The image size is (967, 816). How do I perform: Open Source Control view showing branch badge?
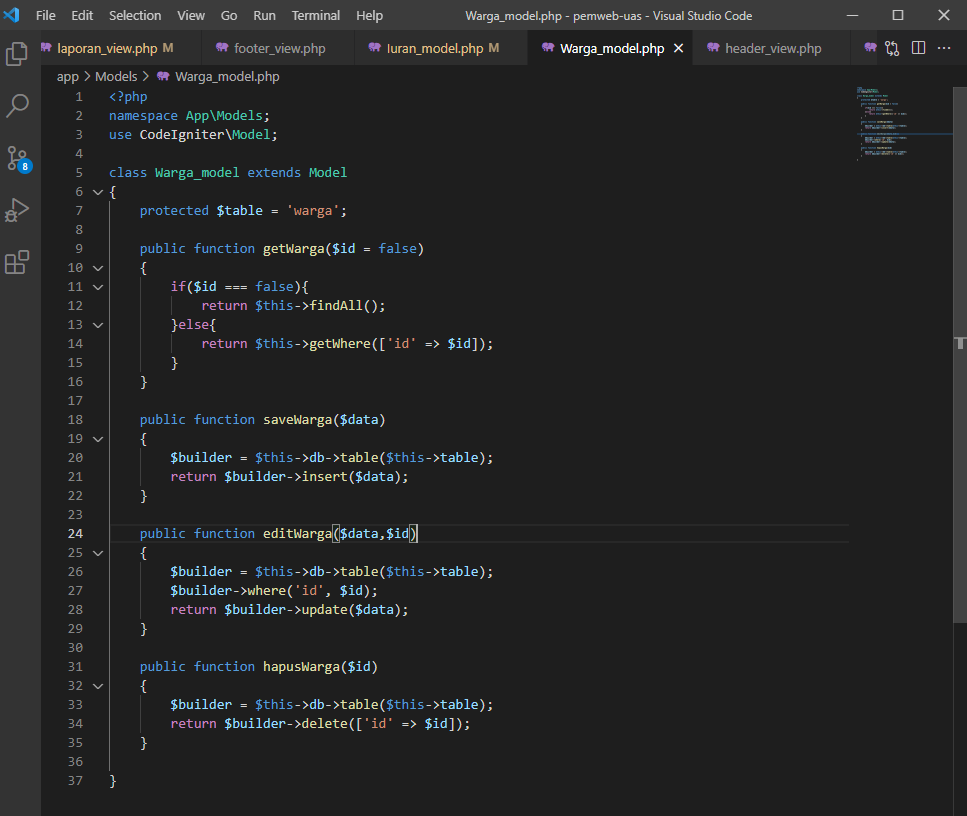[17, 158]
